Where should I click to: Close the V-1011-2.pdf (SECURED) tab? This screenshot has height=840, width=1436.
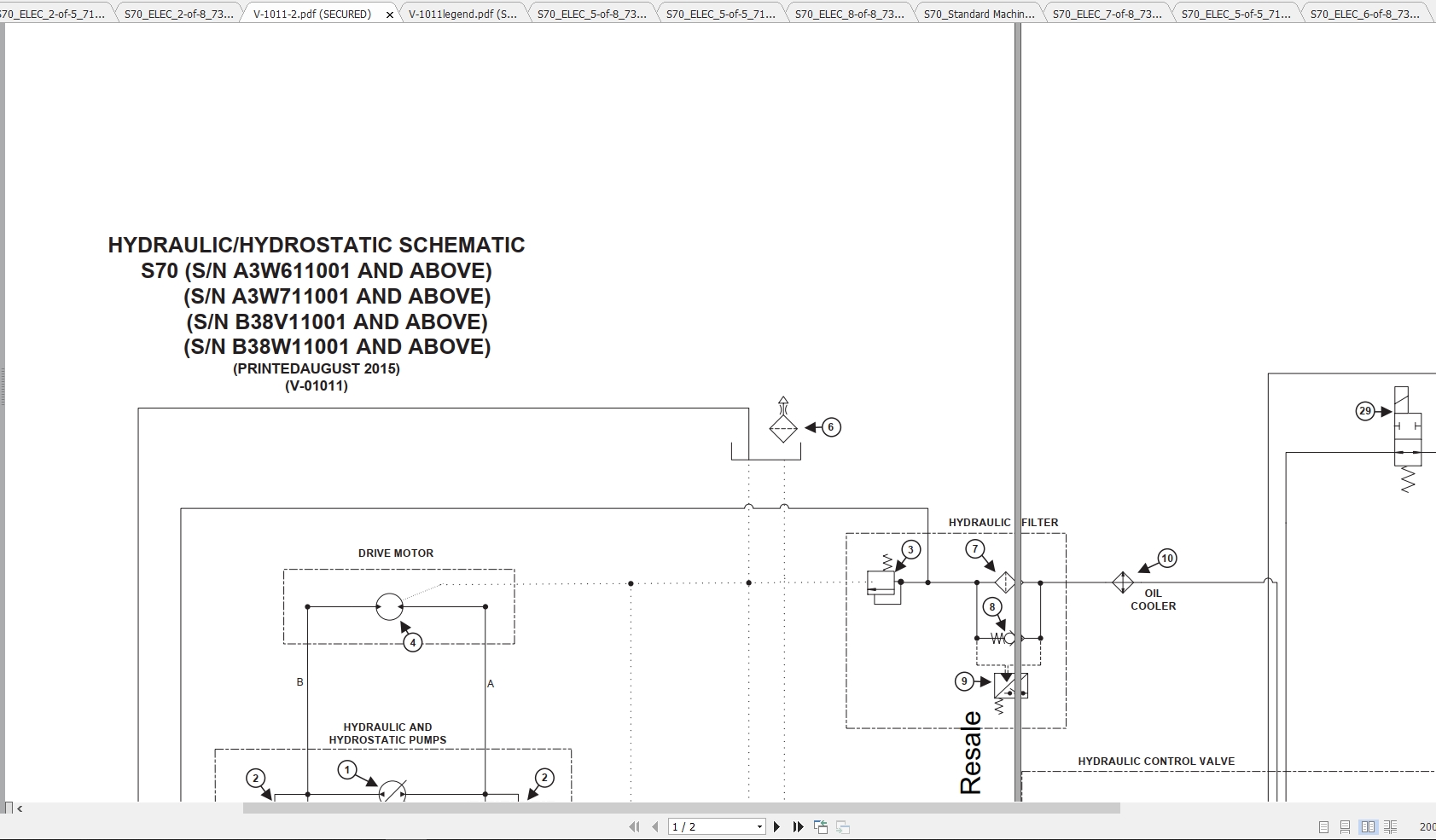coord(390,14)
